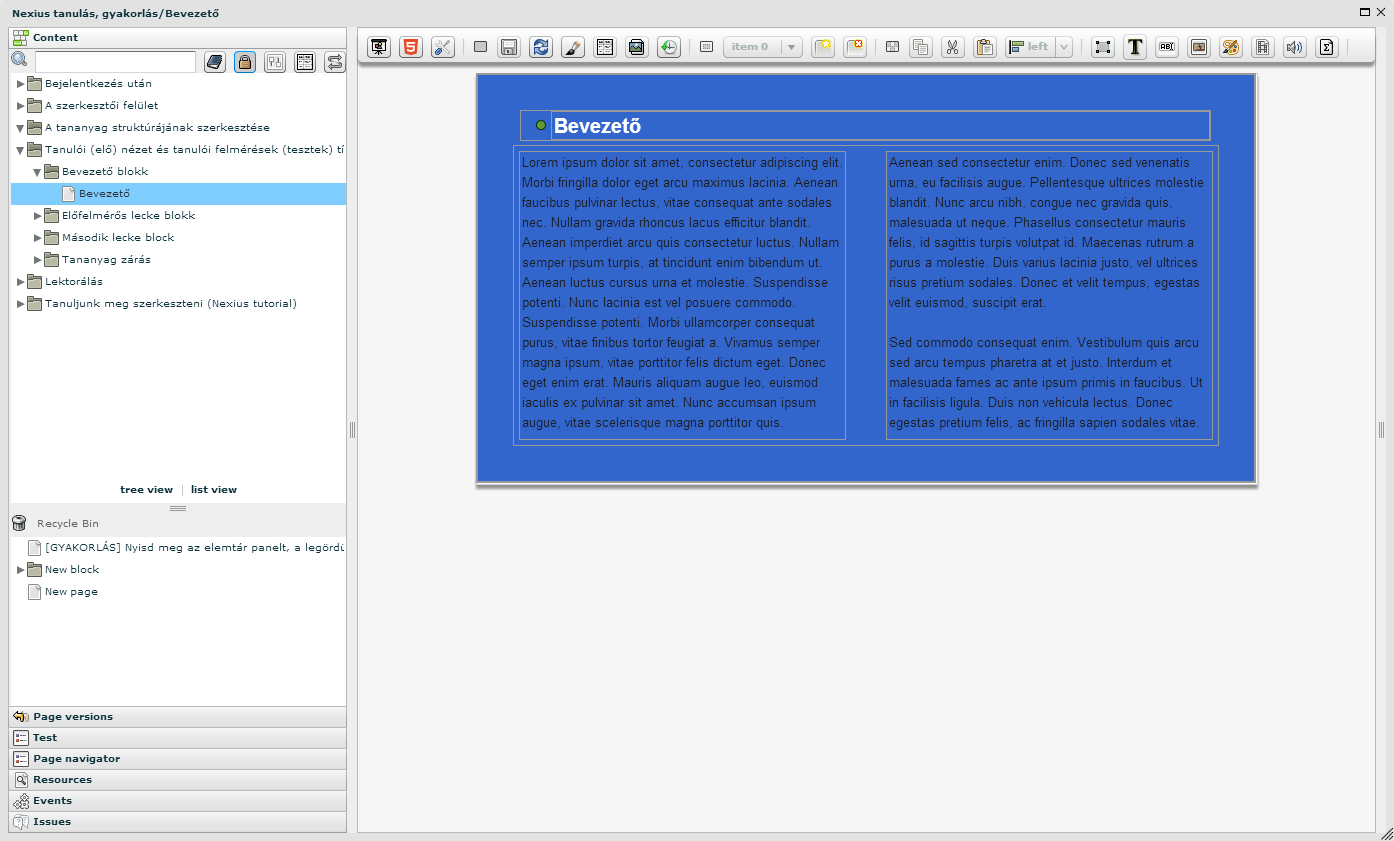Switch to list view

214,490
